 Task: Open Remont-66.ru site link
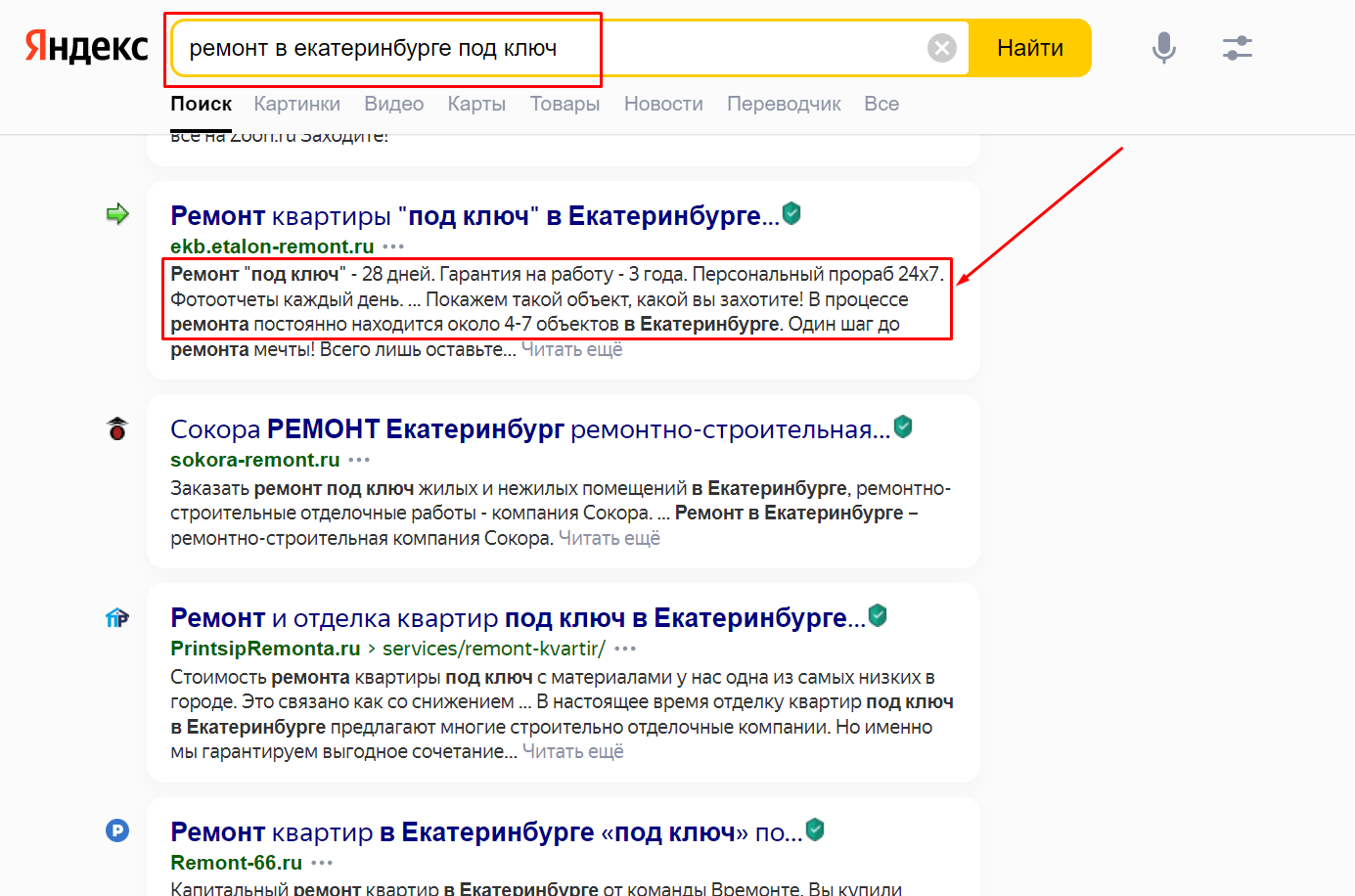tap(236, 863)
